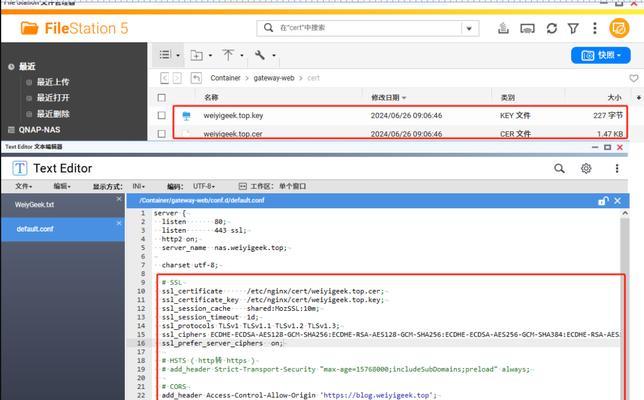Screen dimensions: 644x400
Task: Open Text Editor settings gear
Action: tap(586, 168)
